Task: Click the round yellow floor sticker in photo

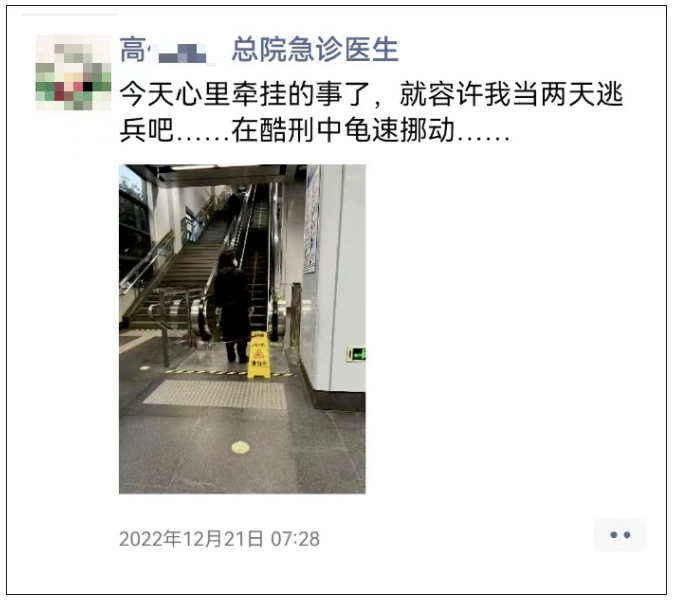Action: 241,448
